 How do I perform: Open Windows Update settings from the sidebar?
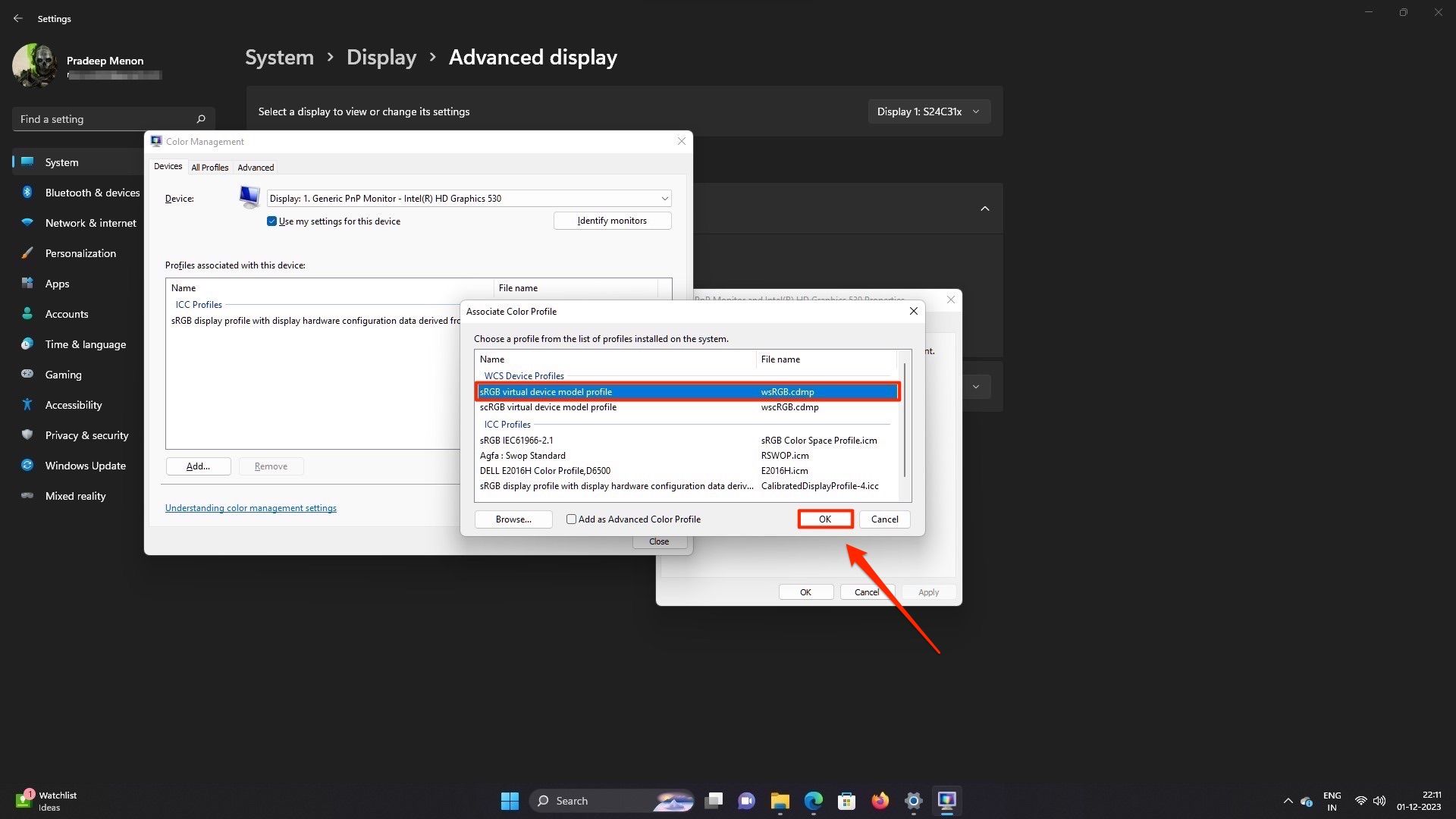85,465
